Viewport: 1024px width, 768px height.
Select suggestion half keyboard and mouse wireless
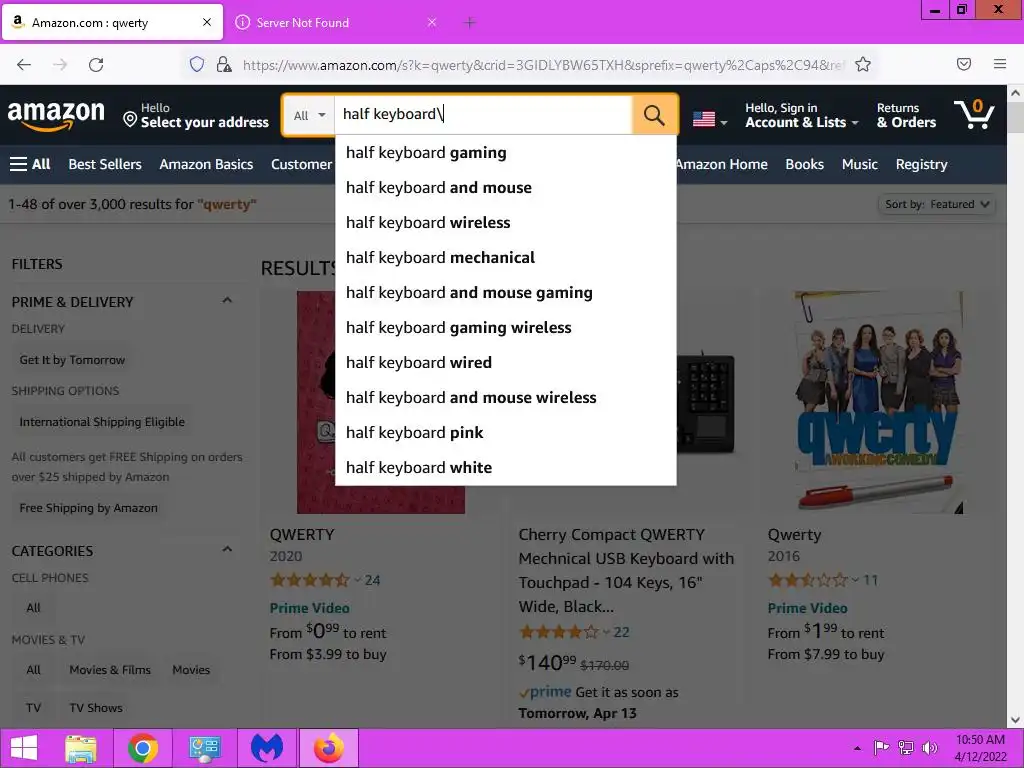505,398
